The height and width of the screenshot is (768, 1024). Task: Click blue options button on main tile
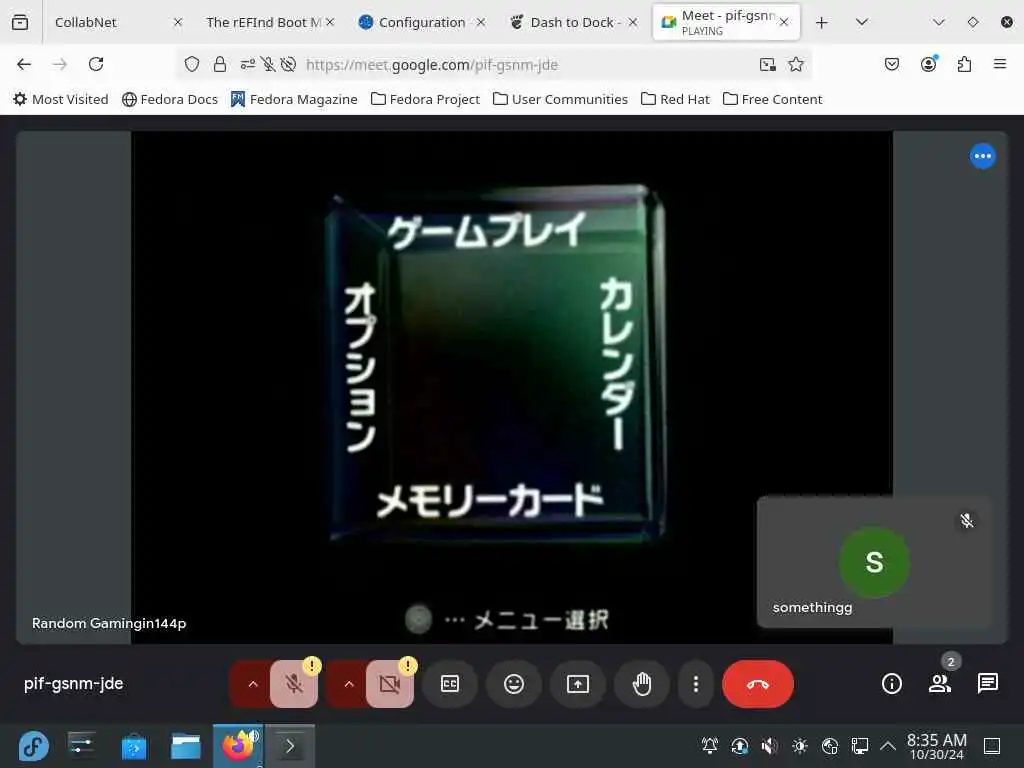pos(982,156)
